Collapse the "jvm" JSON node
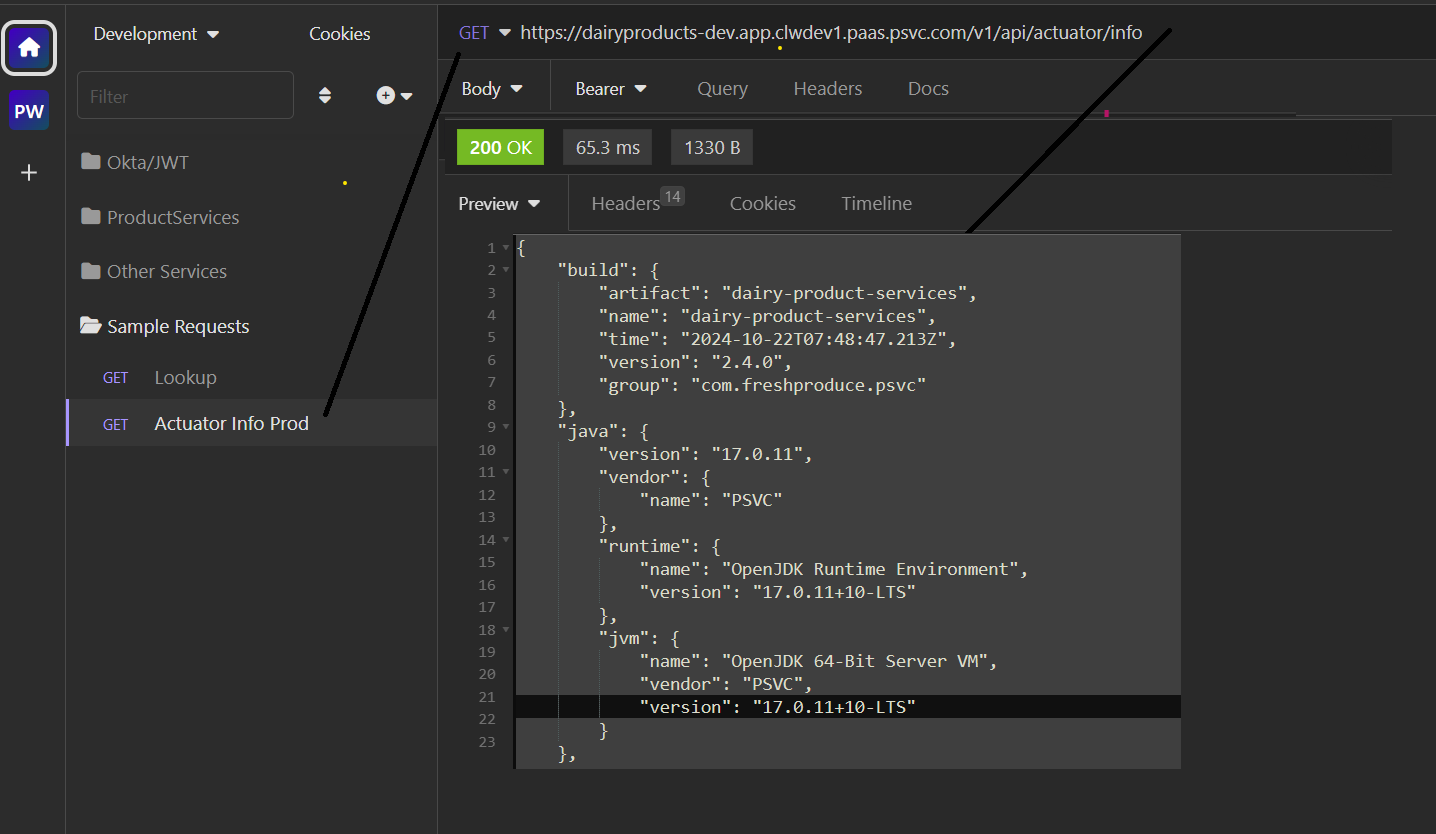This screenshot has width=1436, height=834. (x=506, y=630)
